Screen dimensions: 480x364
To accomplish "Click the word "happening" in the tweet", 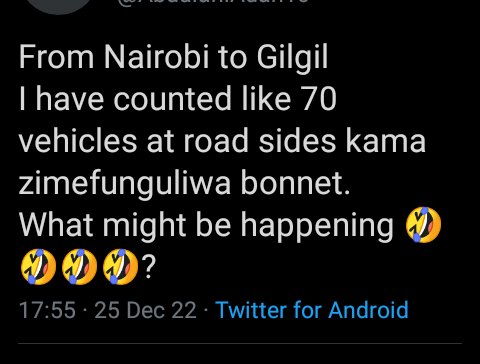I will tap(317, 226).
